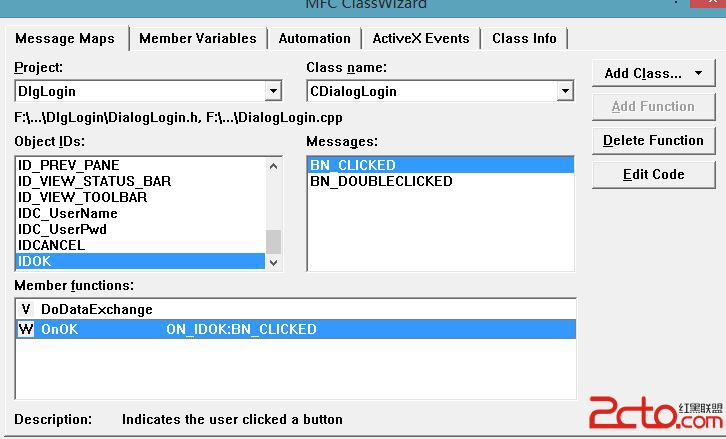The height and width of the screenshot is (439, 726).
Task: Open the Member Variables tab
Action: (x=198, y=38)
